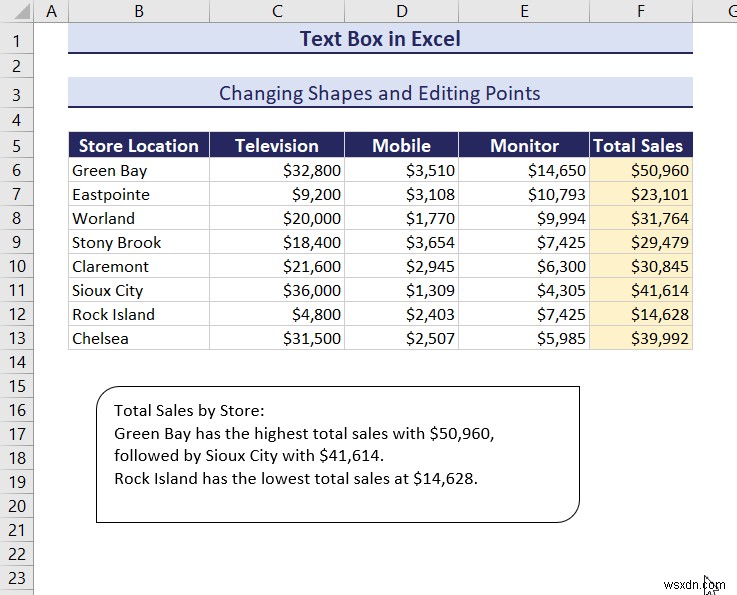737x595 pixels.
Task: Click Sioux City total sales $41,614 cell
Action: pyautogui.click(x=641, y=290)
